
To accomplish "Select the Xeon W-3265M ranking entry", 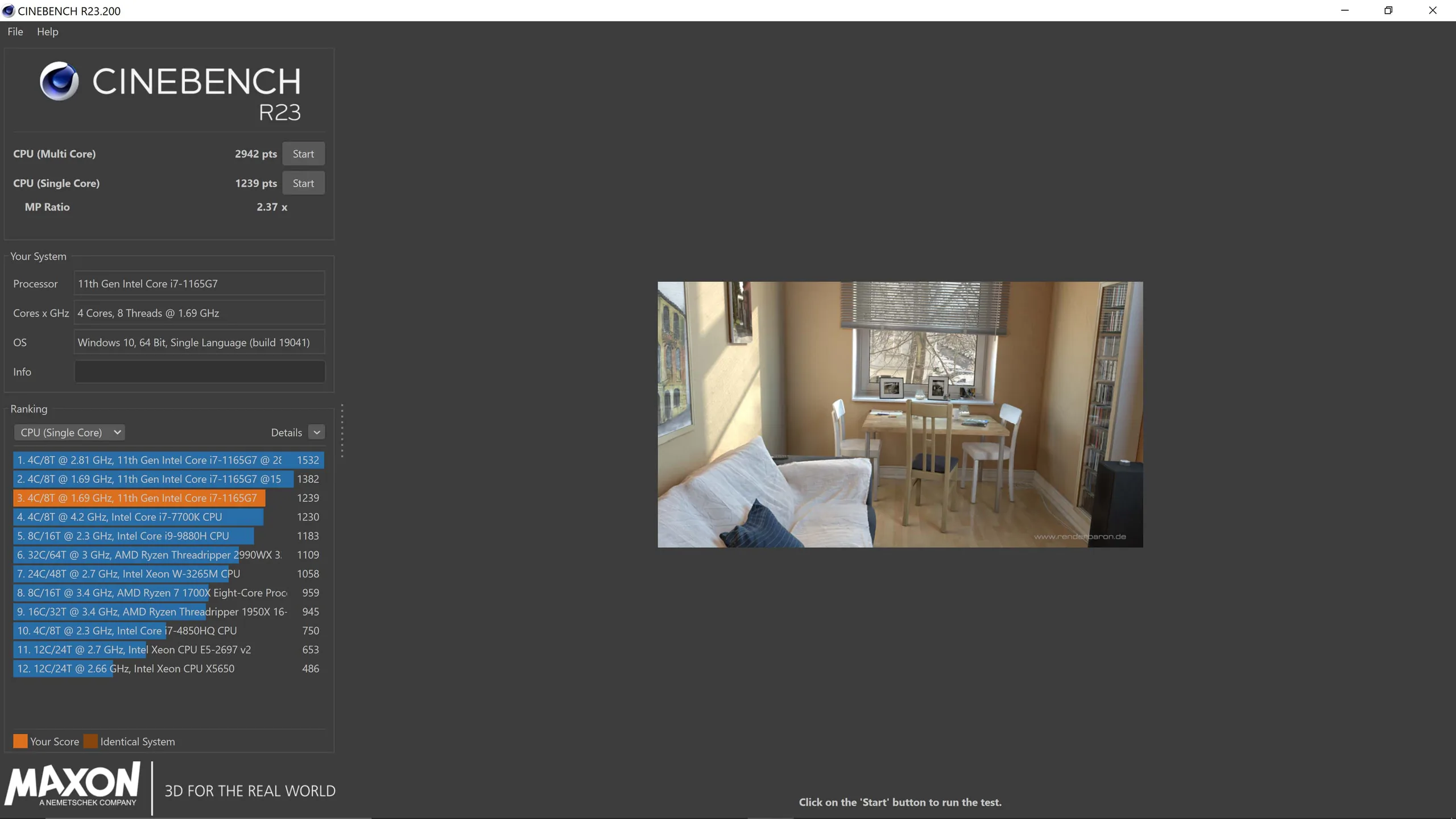I will [x=169, y=574].
